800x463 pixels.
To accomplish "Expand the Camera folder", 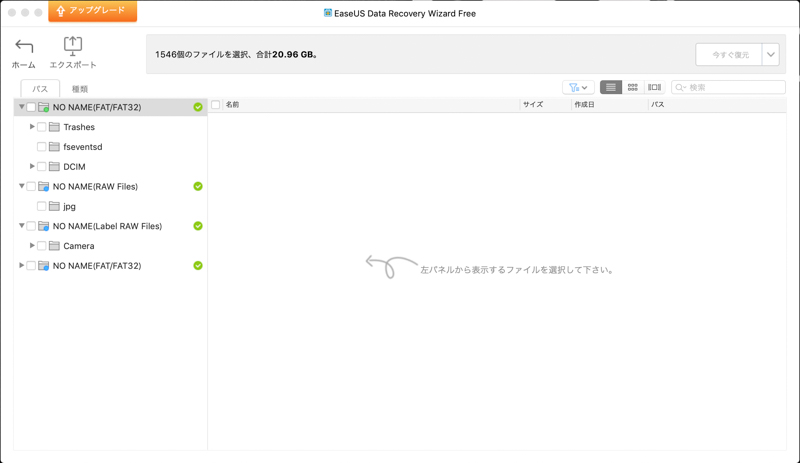I will pos(32,246).
